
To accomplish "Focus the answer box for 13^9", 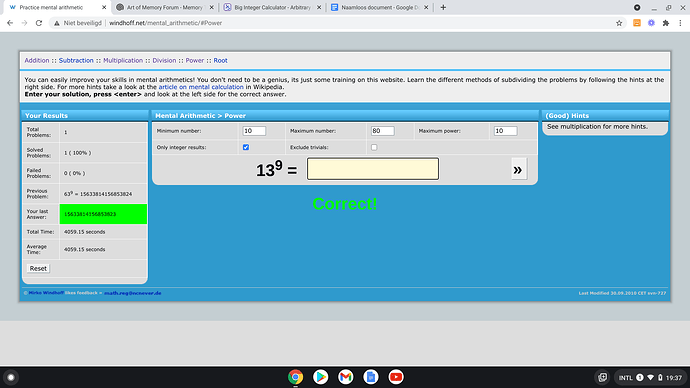I will (373, 169).
